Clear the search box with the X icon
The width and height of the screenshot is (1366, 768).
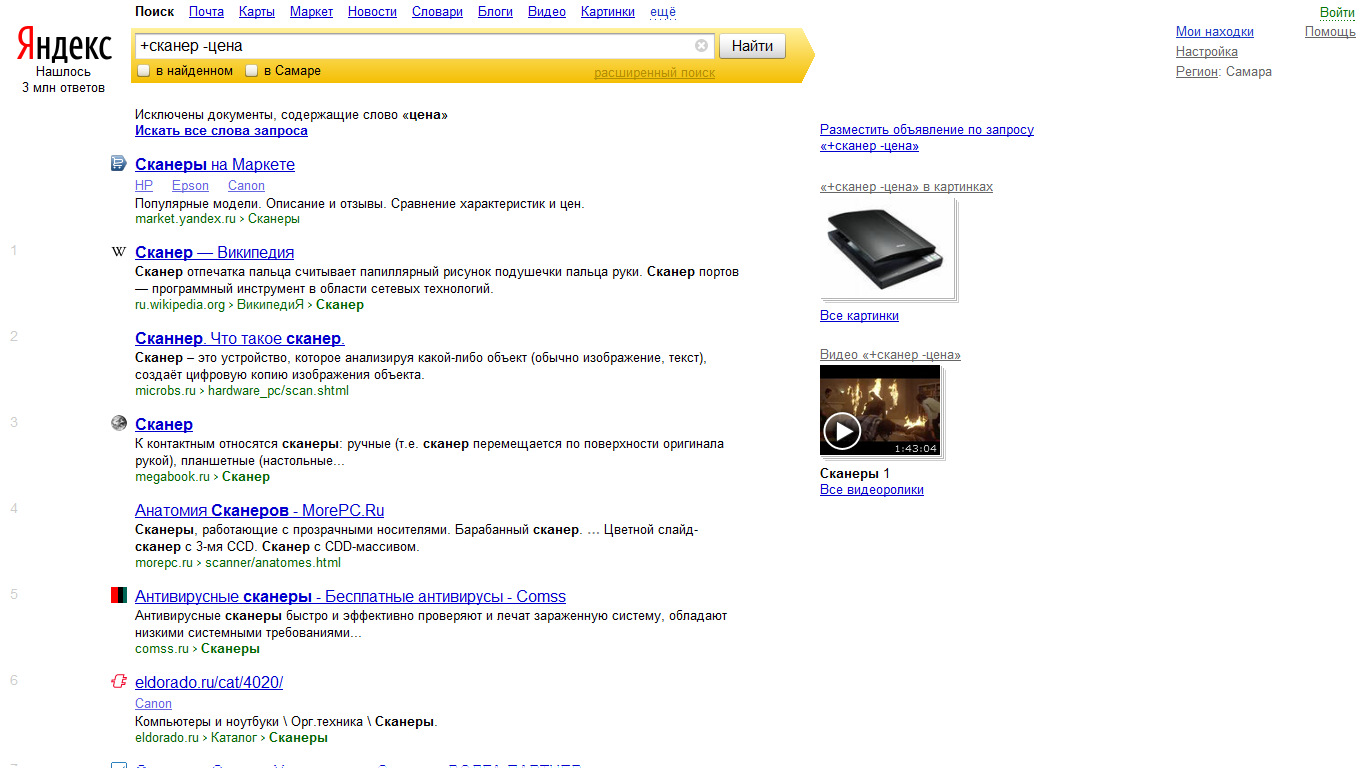(x=701, y=45)
